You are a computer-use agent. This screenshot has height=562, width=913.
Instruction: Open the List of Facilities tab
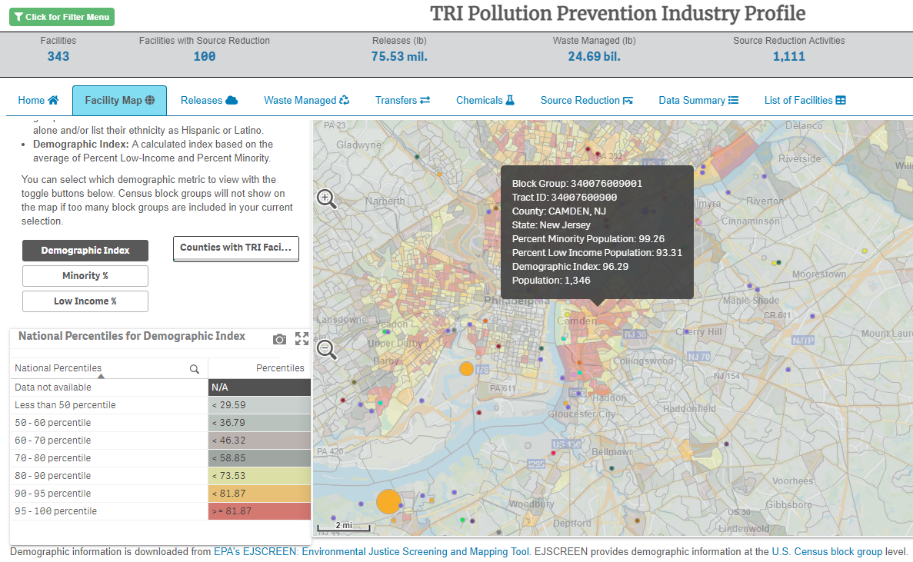[805, 100]
